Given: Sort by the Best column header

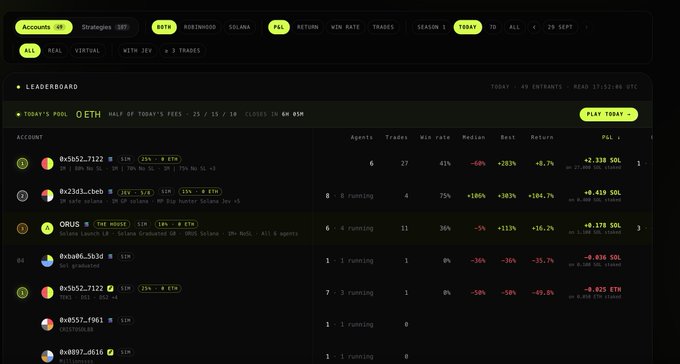Looking at the screenshot, I should [x=508, y=137].
